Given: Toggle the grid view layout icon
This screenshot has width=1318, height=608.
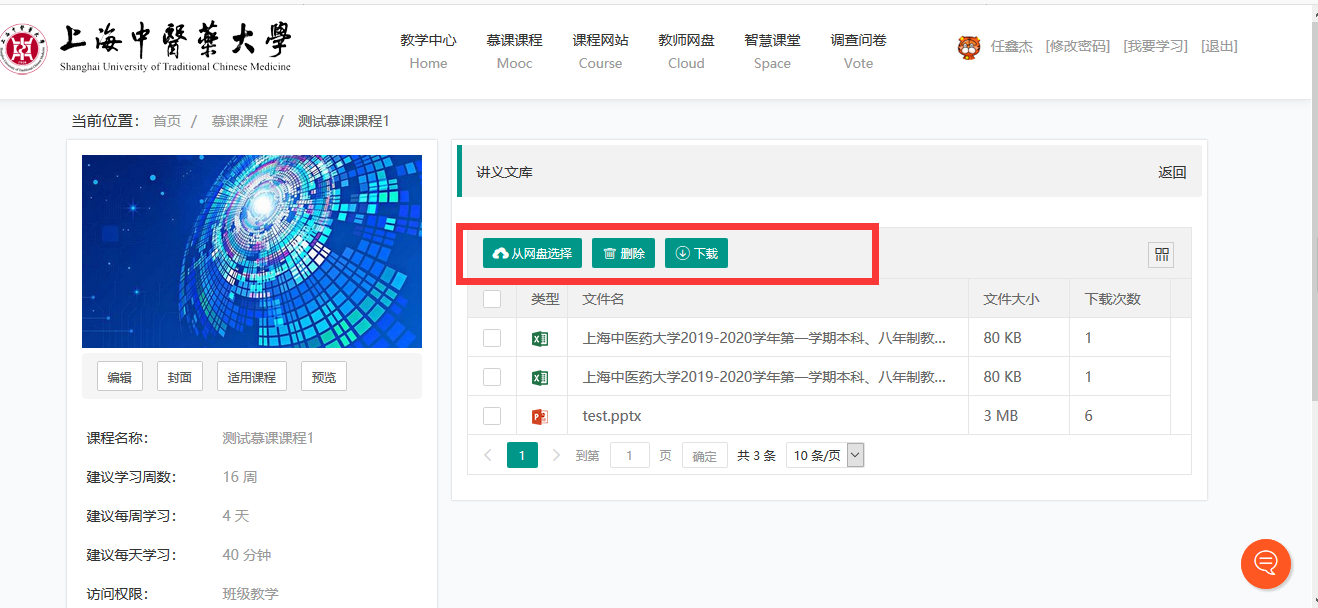Looking at the screenshot, I should [x=1161, y=254].
